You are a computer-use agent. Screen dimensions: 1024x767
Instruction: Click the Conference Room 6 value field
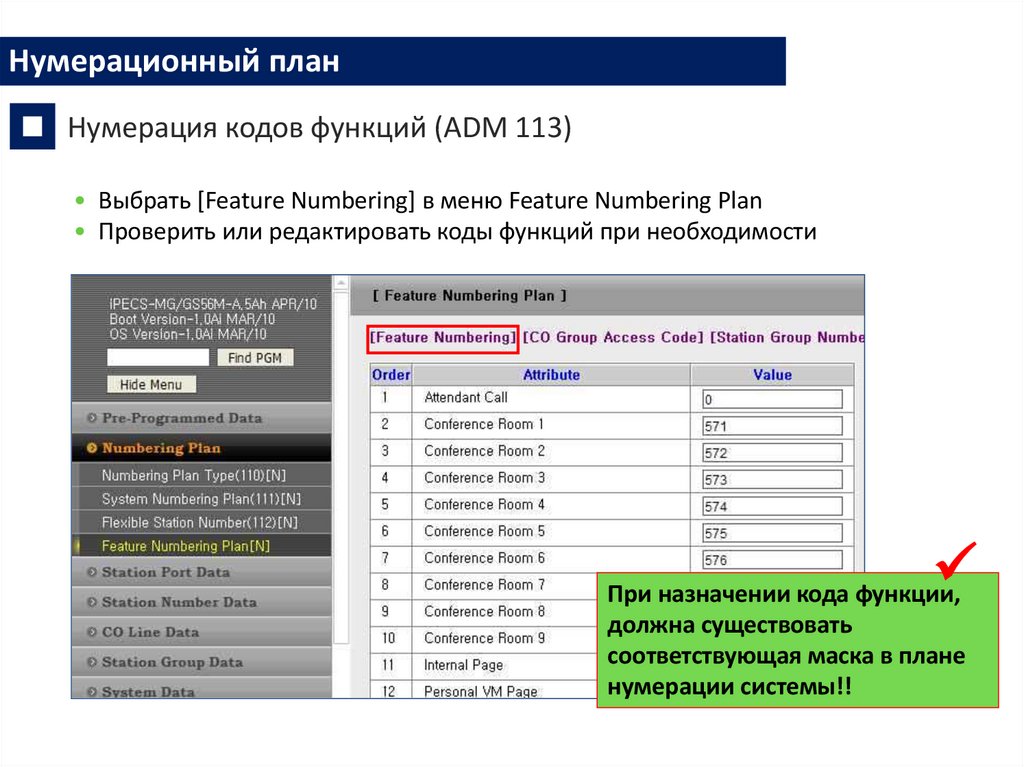(773, 560)
